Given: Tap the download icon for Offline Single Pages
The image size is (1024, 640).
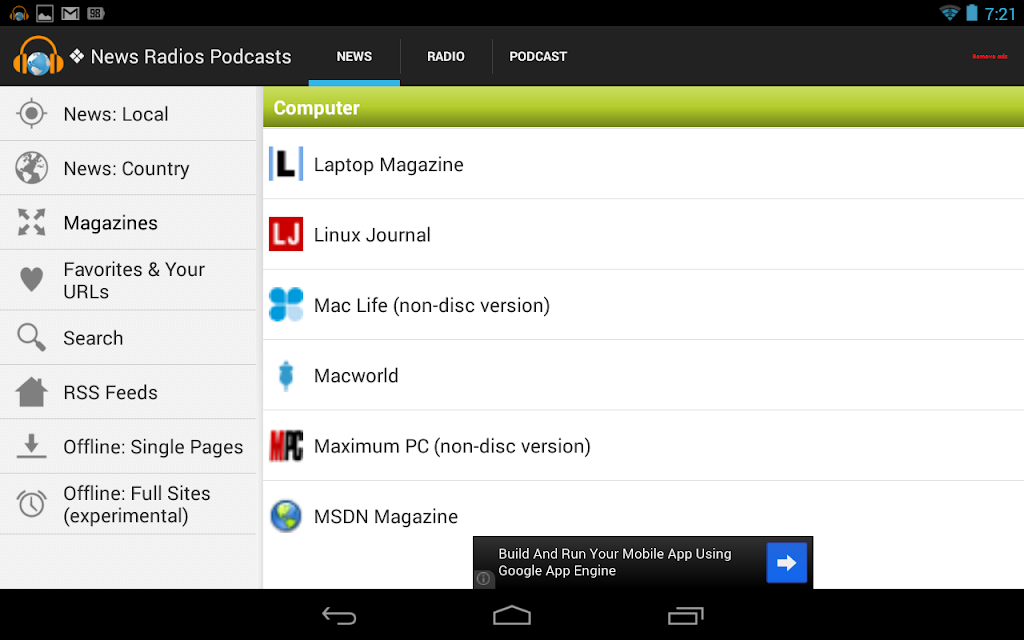Looking at the screenshot, I should [31, 446].
